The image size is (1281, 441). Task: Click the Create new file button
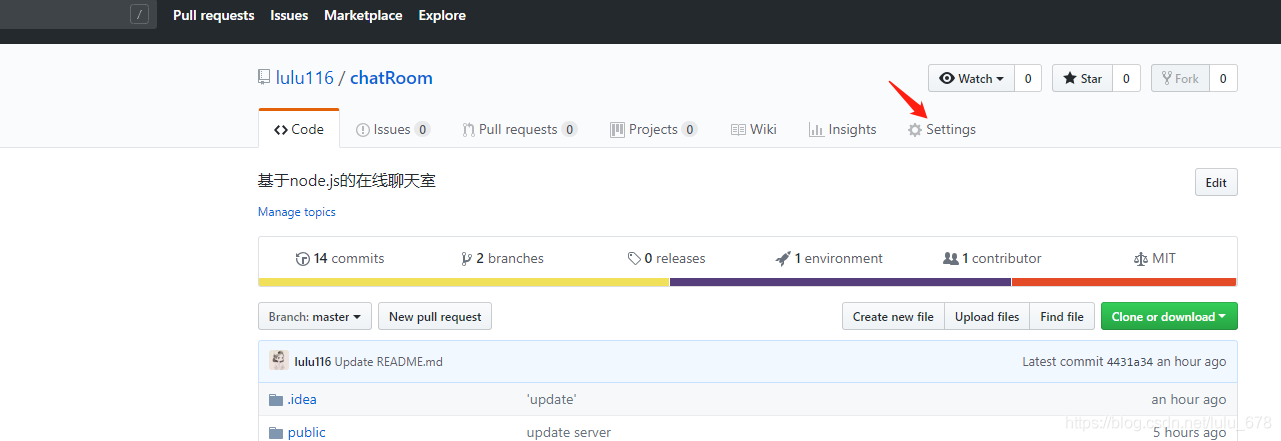pos(893,317)
